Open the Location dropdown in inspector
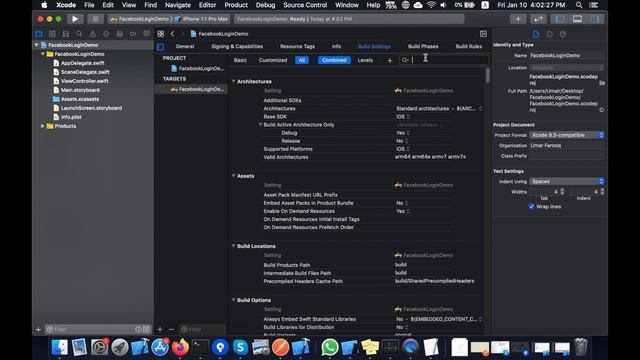 [x=567, y=67]
